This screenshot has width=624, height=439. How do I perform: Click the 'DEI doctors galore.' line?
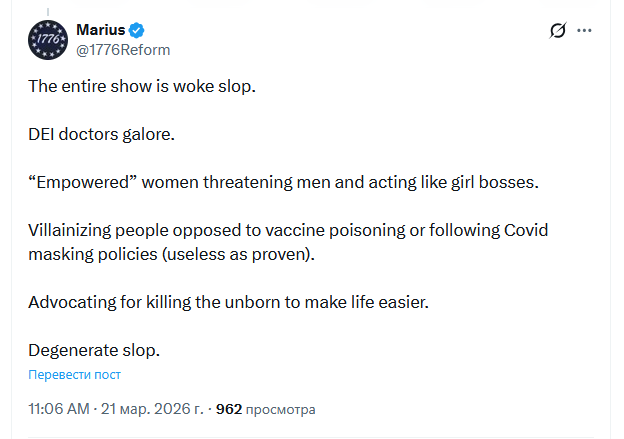click(101, 134)
